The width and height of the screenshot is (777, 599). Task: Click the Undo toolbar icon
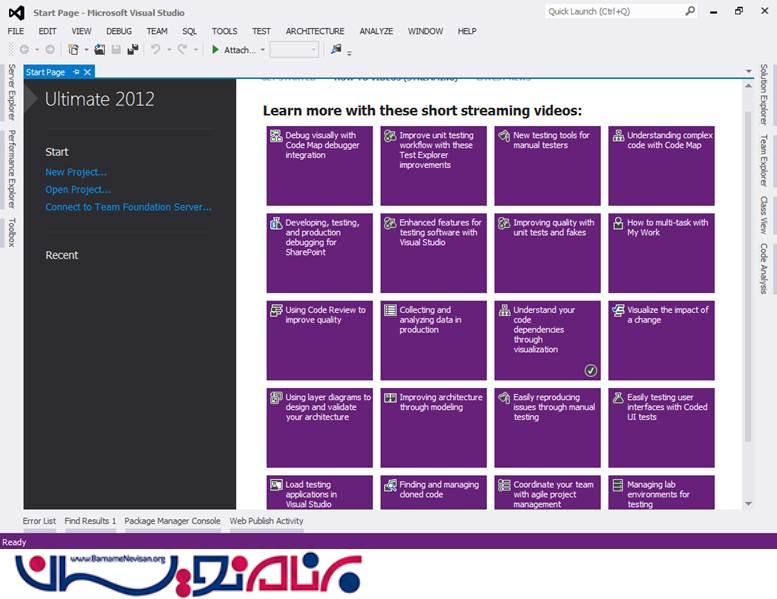tap(155, 50)
